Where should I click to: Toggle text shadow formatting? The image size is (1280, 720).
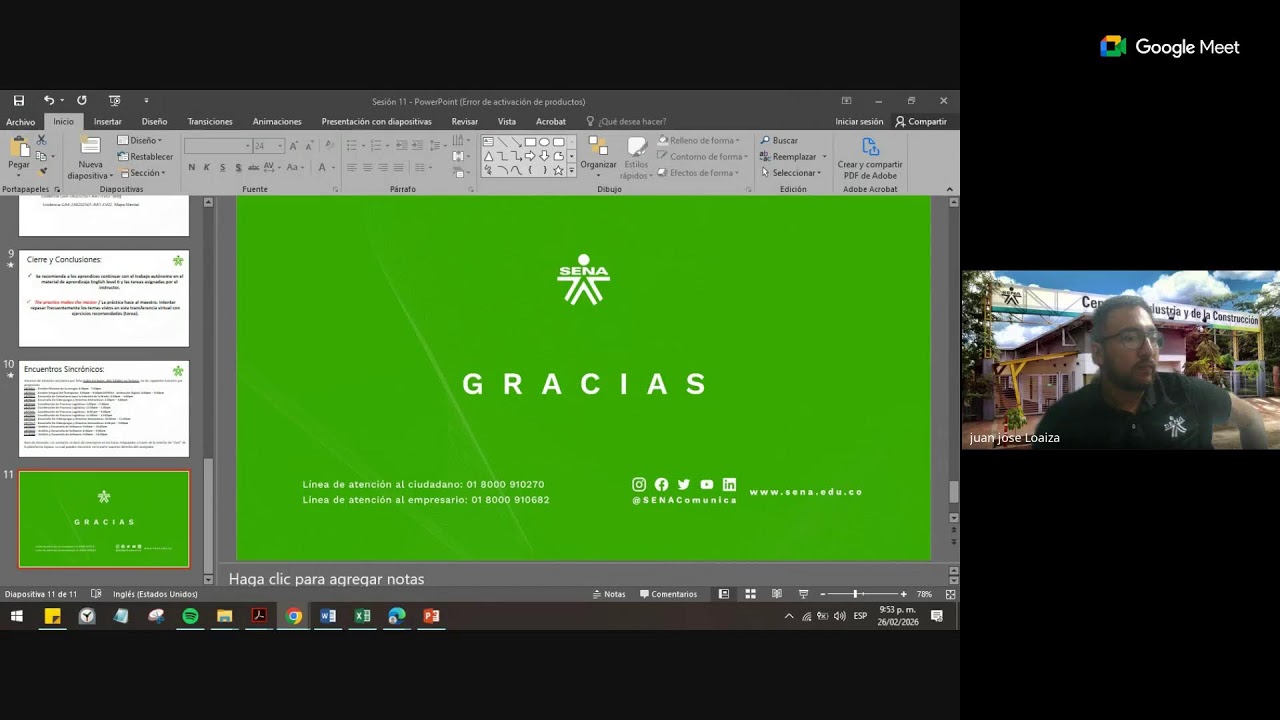click(x=238, y=167)
